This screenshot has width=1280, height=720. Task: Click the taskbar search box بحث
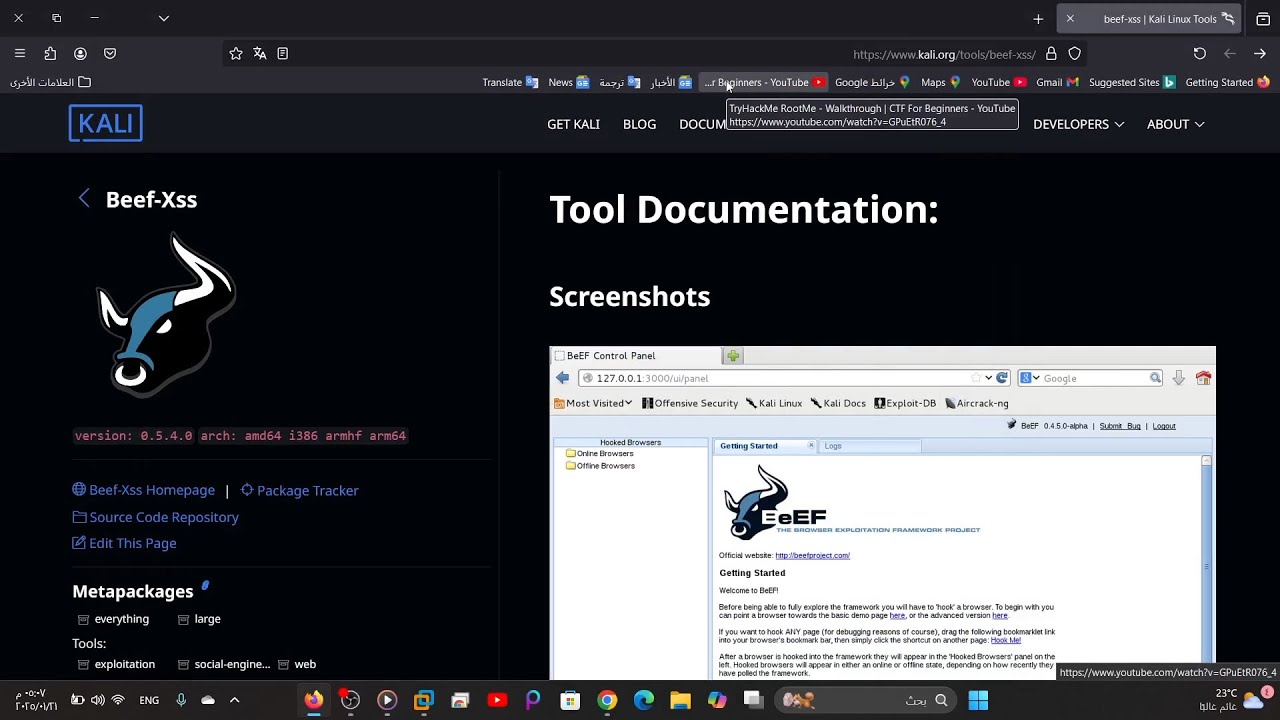point(865,700)
